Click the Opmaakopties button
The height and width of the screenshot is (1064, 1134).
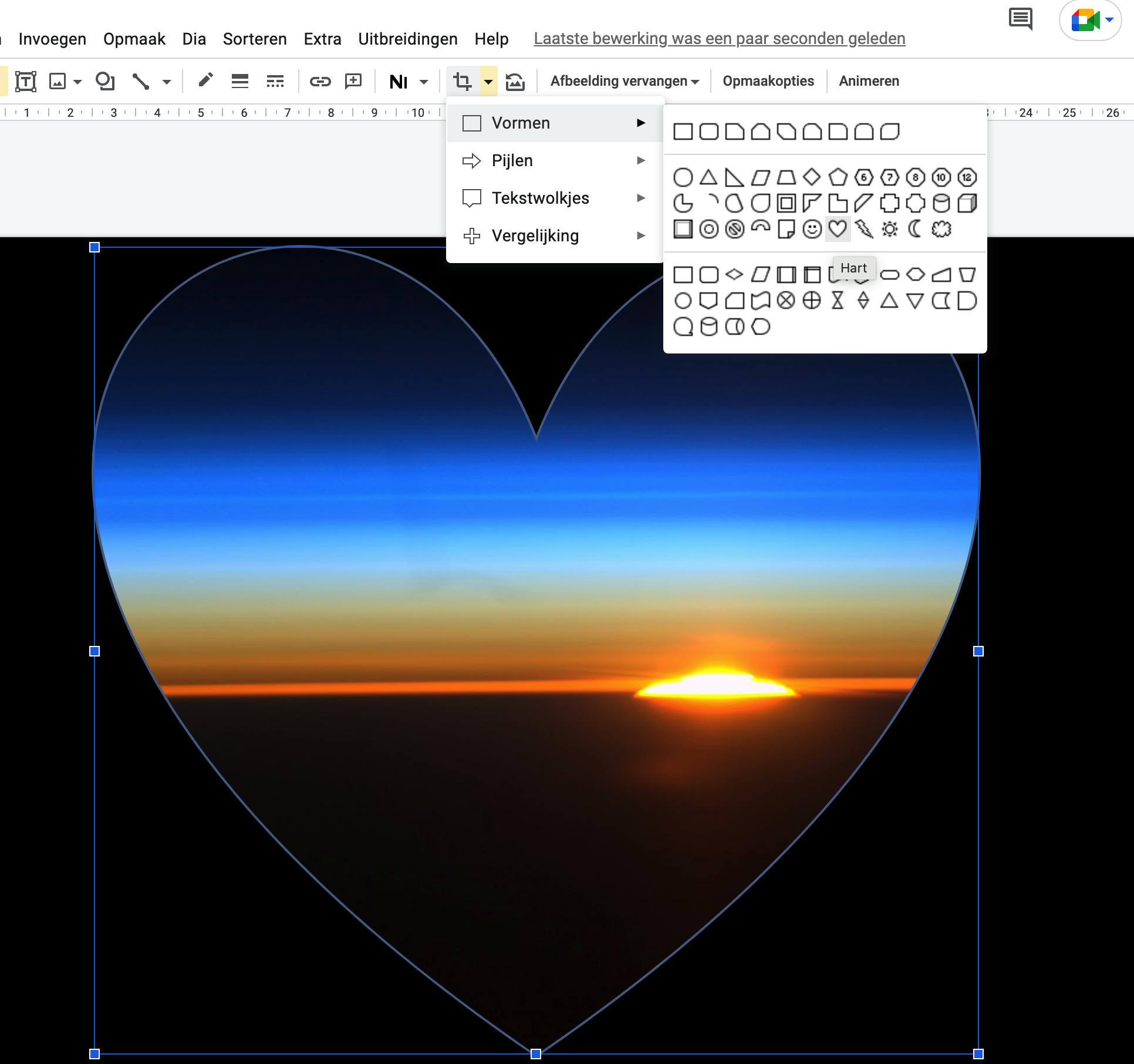(x=768, y=81)
